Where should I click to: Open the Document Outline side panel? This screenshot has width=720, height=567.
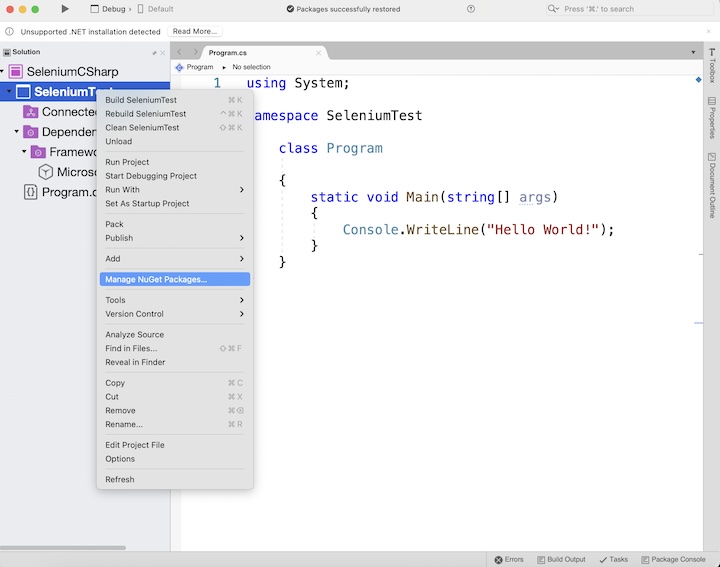coord(712,184)
